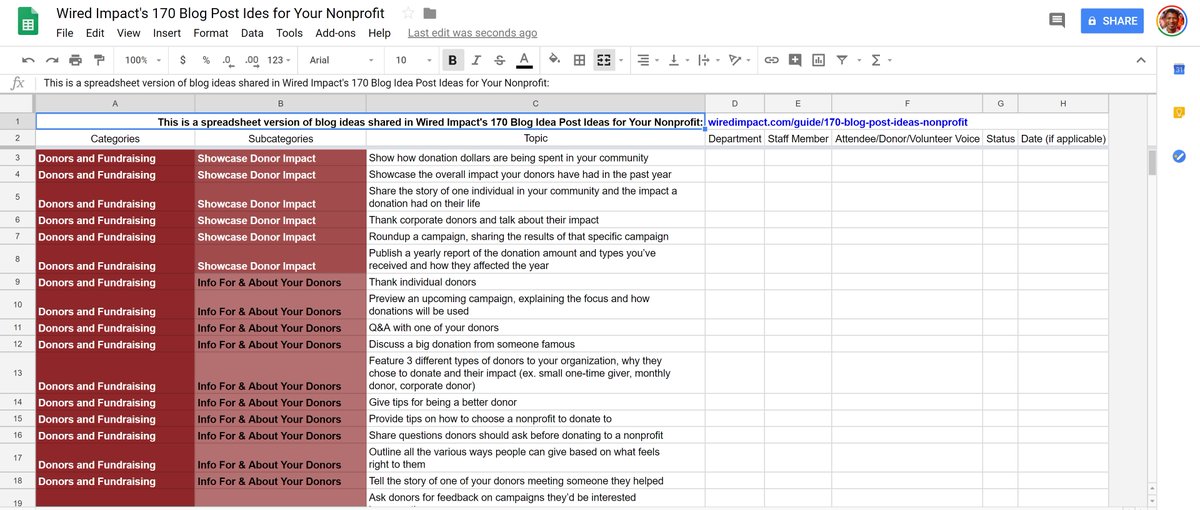Select row 13 header
Viewport: 1200px width, 510px height.
(17, 372)
